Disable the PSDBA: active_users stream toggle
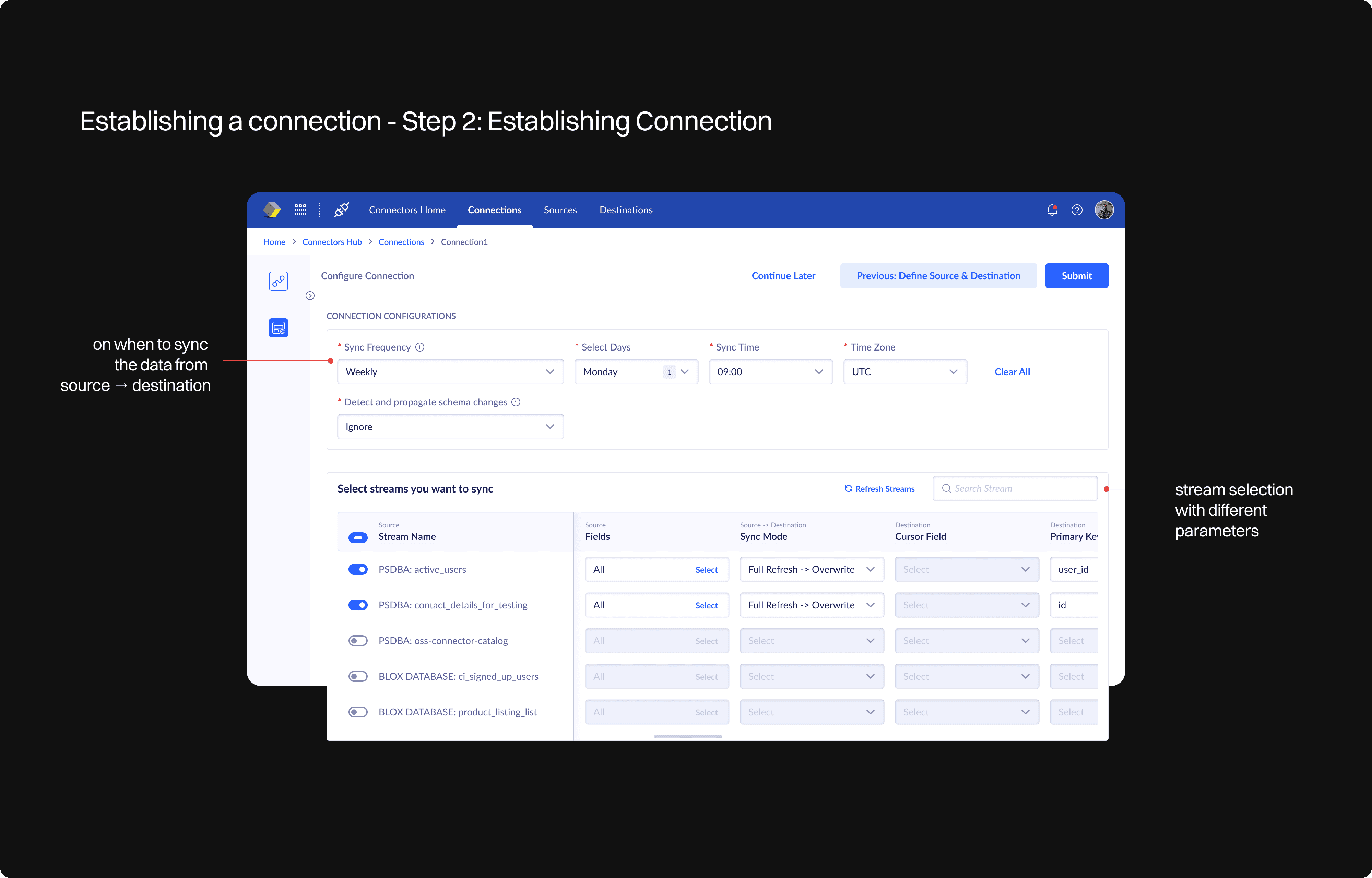1372x878 pixels. (358, 570)
